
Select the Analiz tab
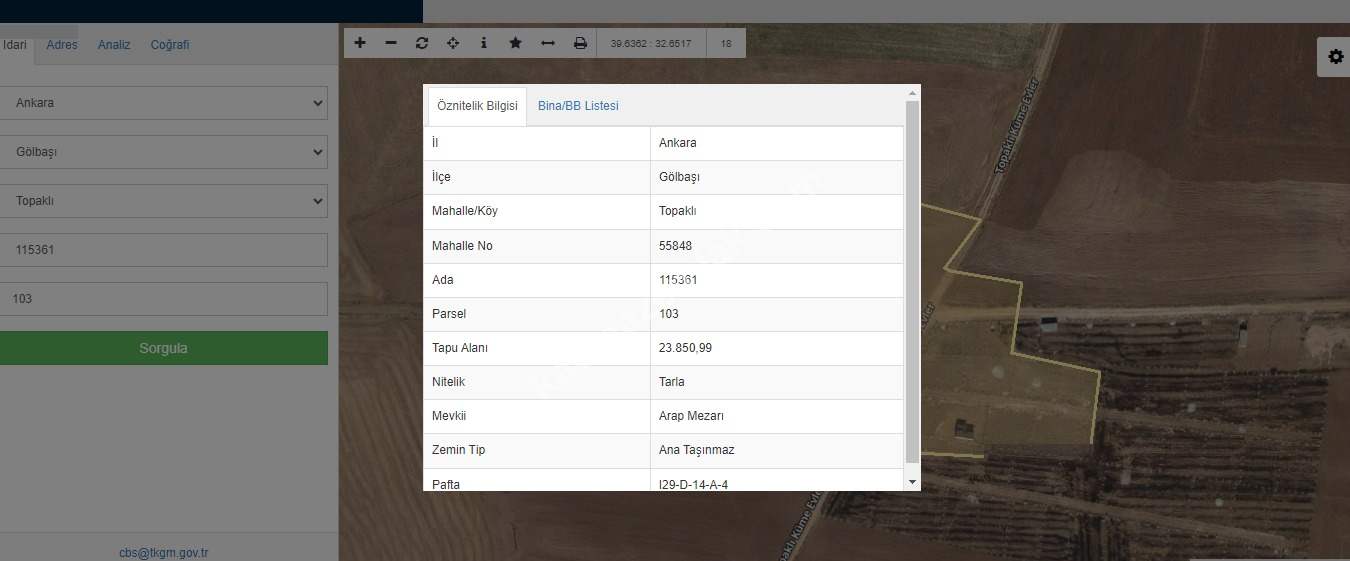[114, 45]
